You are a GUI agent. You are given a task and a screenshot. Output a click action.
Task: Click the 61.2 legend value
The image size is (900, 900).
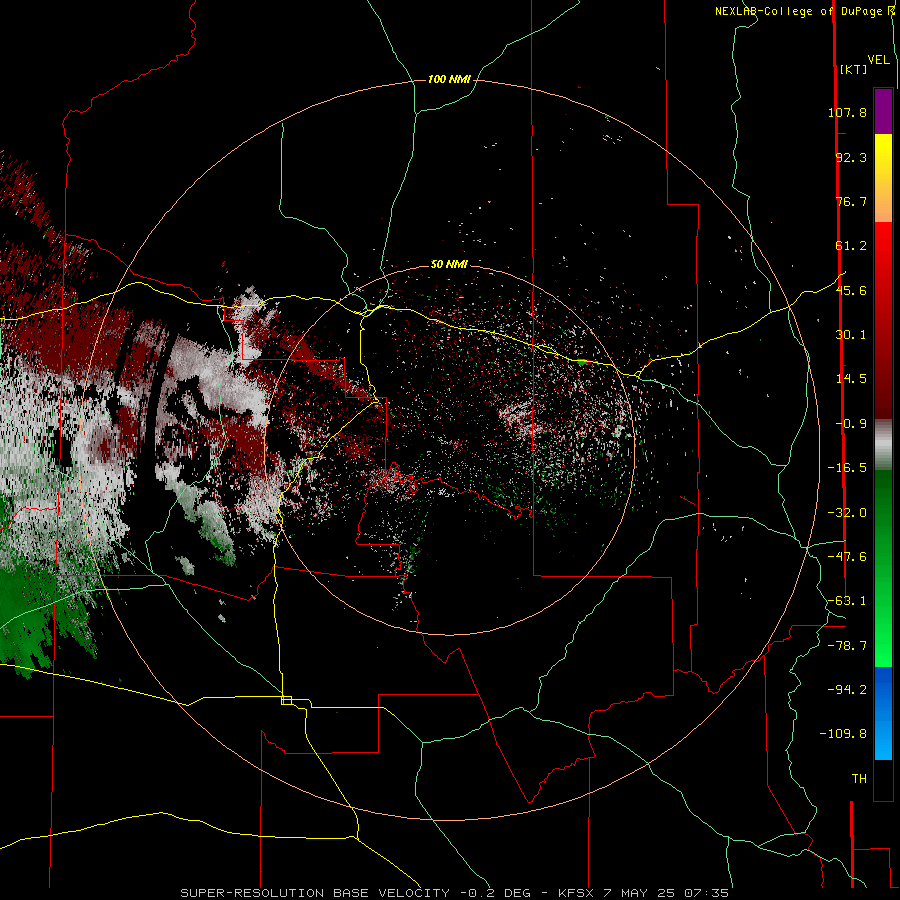point(851,246)
